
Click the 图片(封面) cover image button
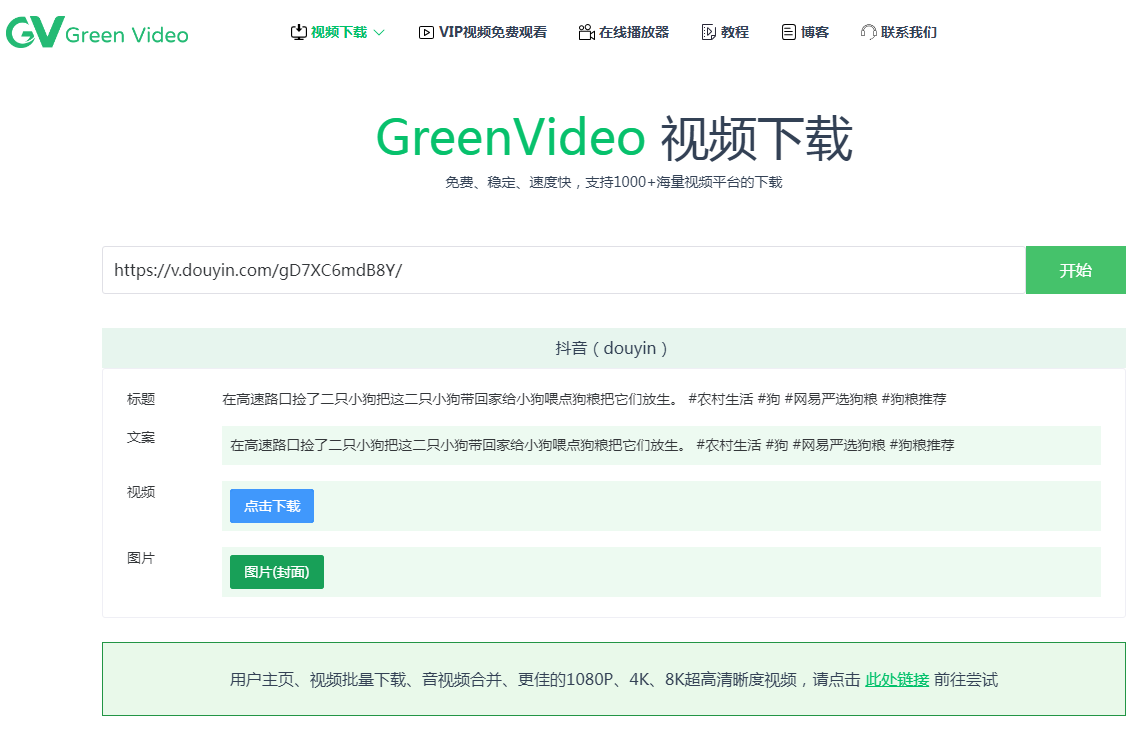click(276, 571)
